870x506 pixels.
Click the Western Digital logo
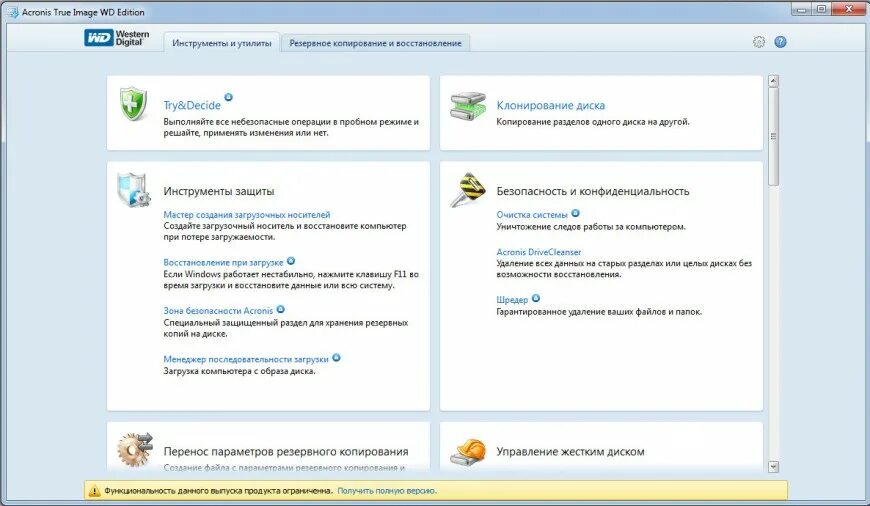(117, 38)
